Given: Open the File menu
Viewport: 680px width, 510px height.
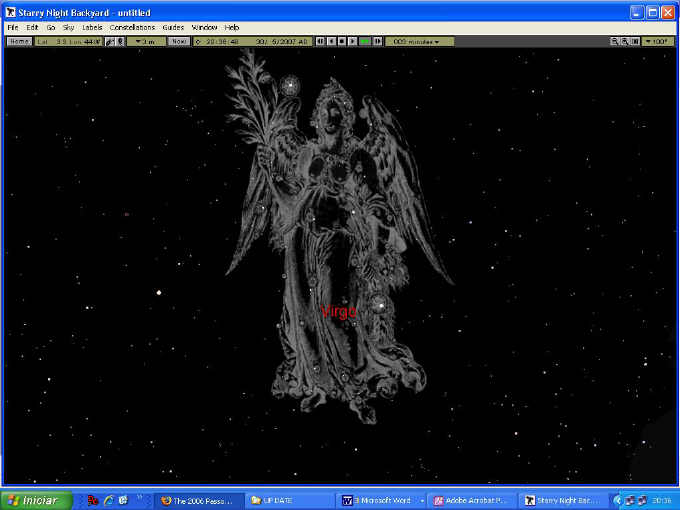Looking at the screenshot, I should coord(13,27).
